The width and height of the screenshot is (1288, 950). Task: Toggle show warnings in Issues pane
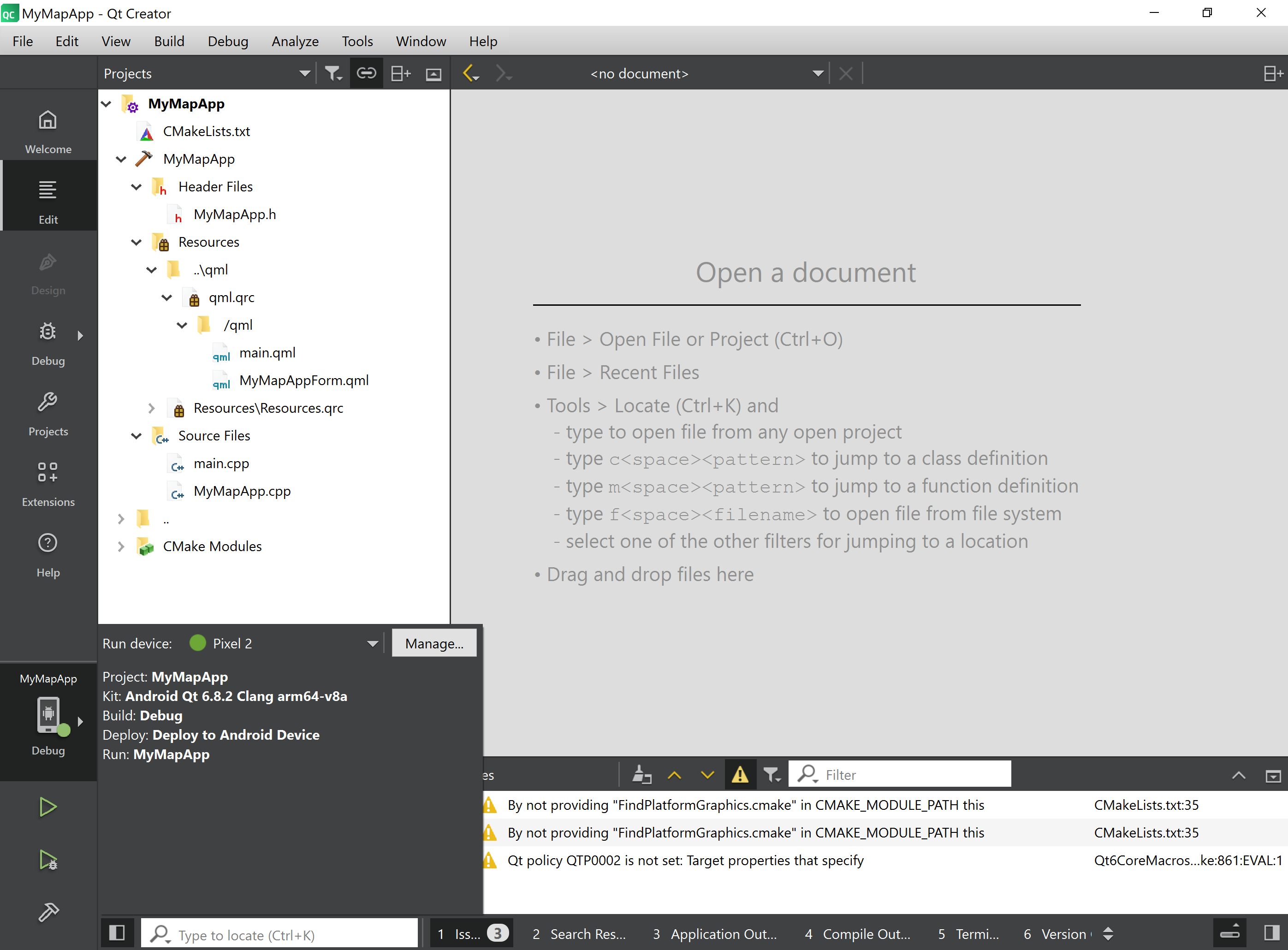click(739, 775)
